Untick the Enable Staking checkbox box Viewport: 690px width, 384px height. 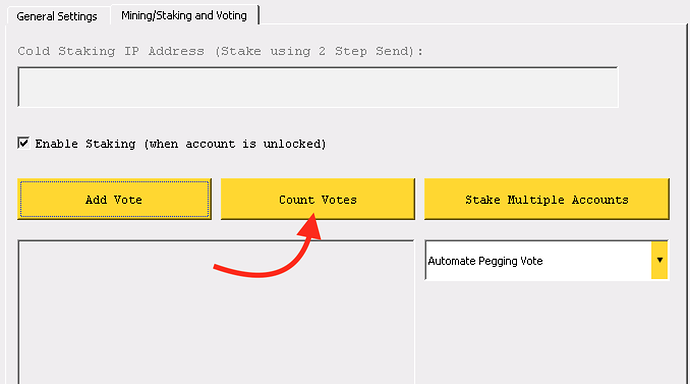[x=23, y=143]
